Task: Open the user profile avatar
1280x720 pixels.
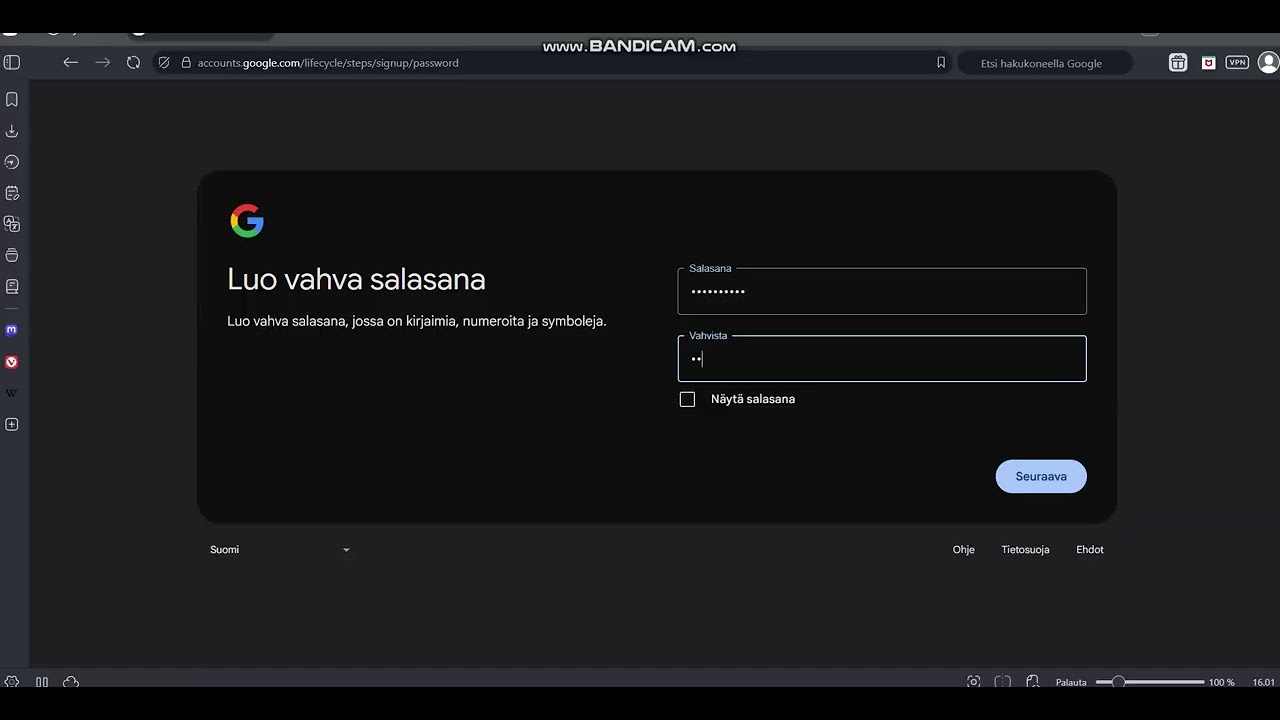Action: click(x=1268, y=62)
